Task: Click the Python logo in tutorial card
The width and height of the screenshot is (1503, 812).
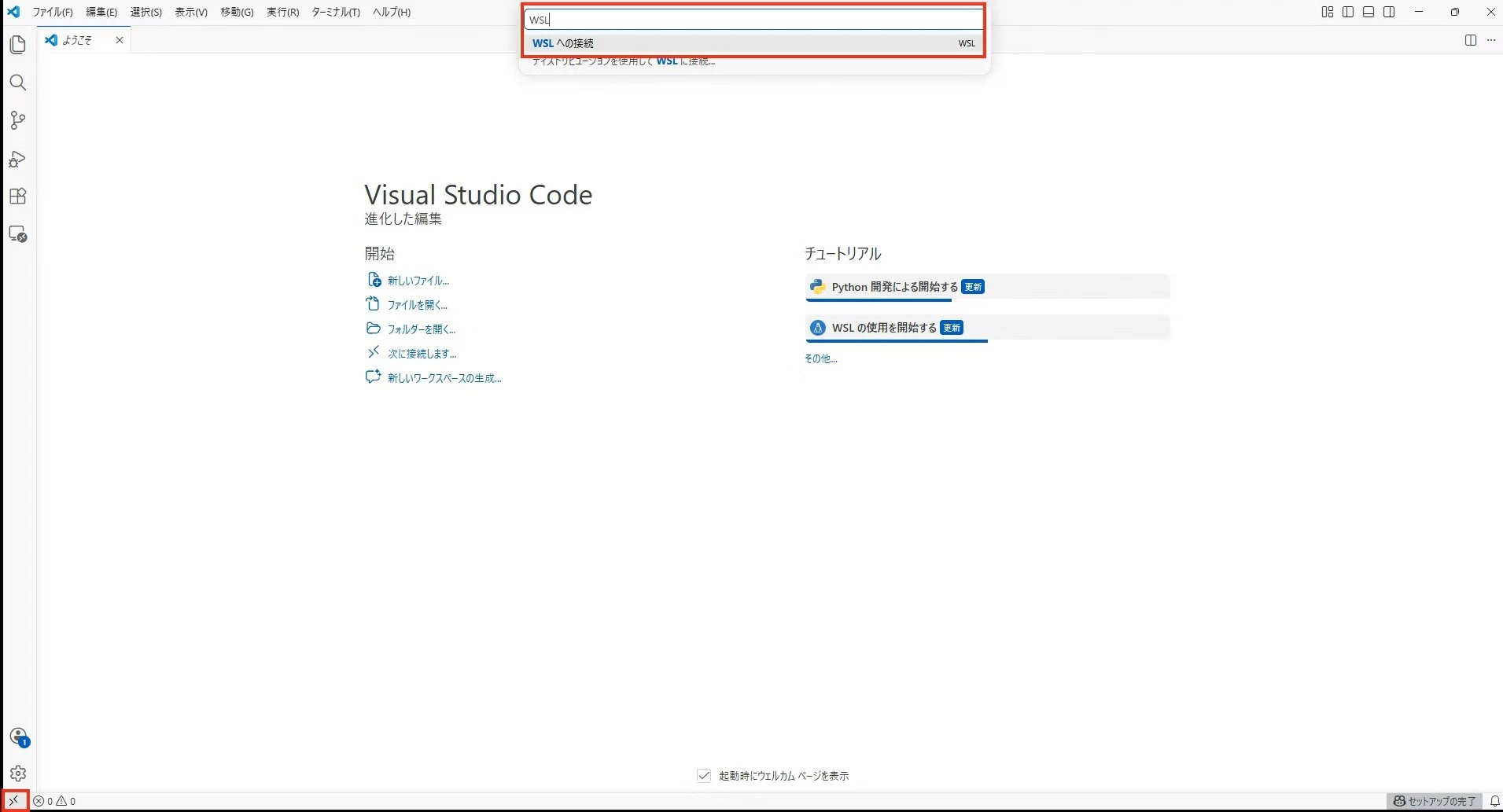Action: (x=818, y=287)
